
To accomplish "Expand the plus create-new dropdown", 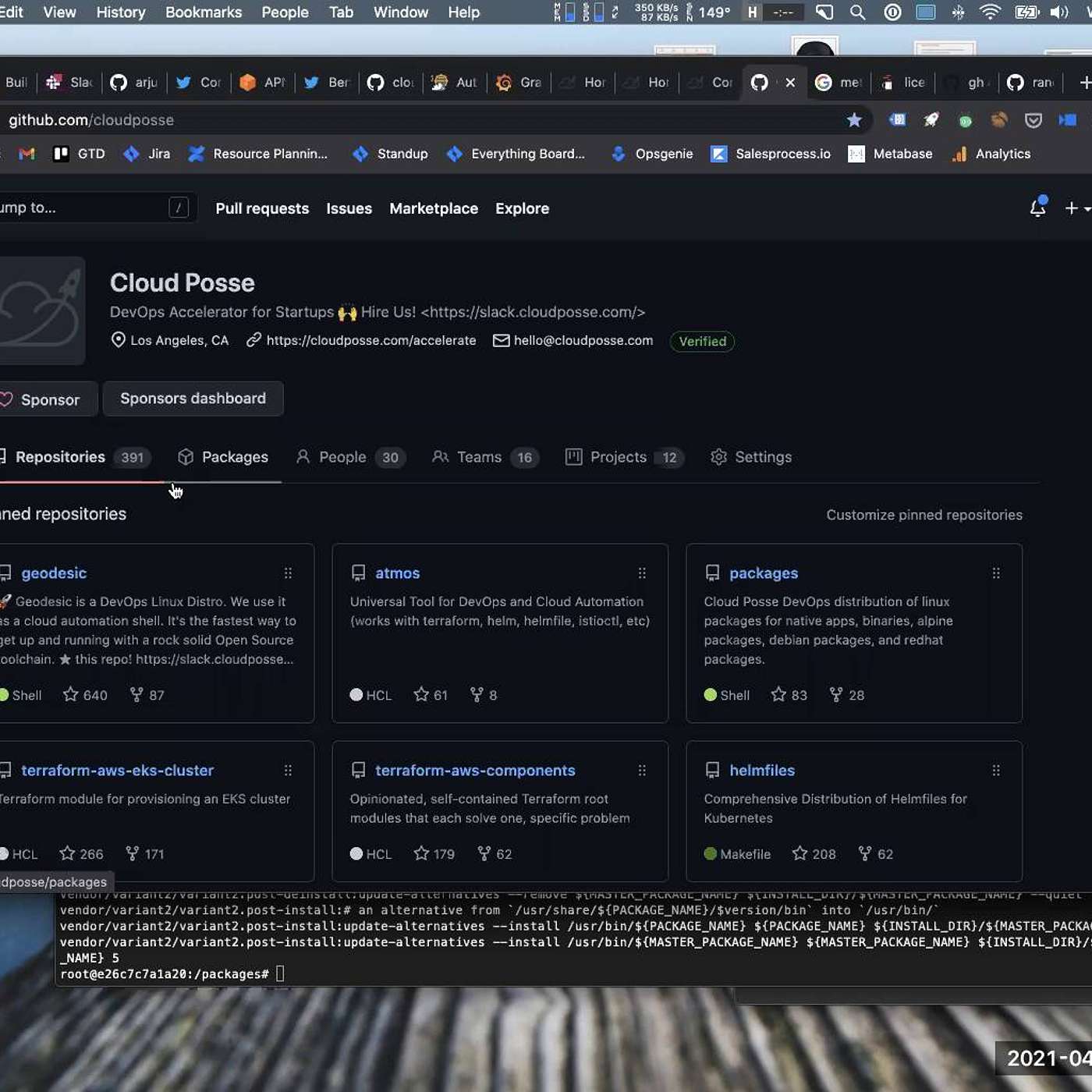I will [1077, 208].
